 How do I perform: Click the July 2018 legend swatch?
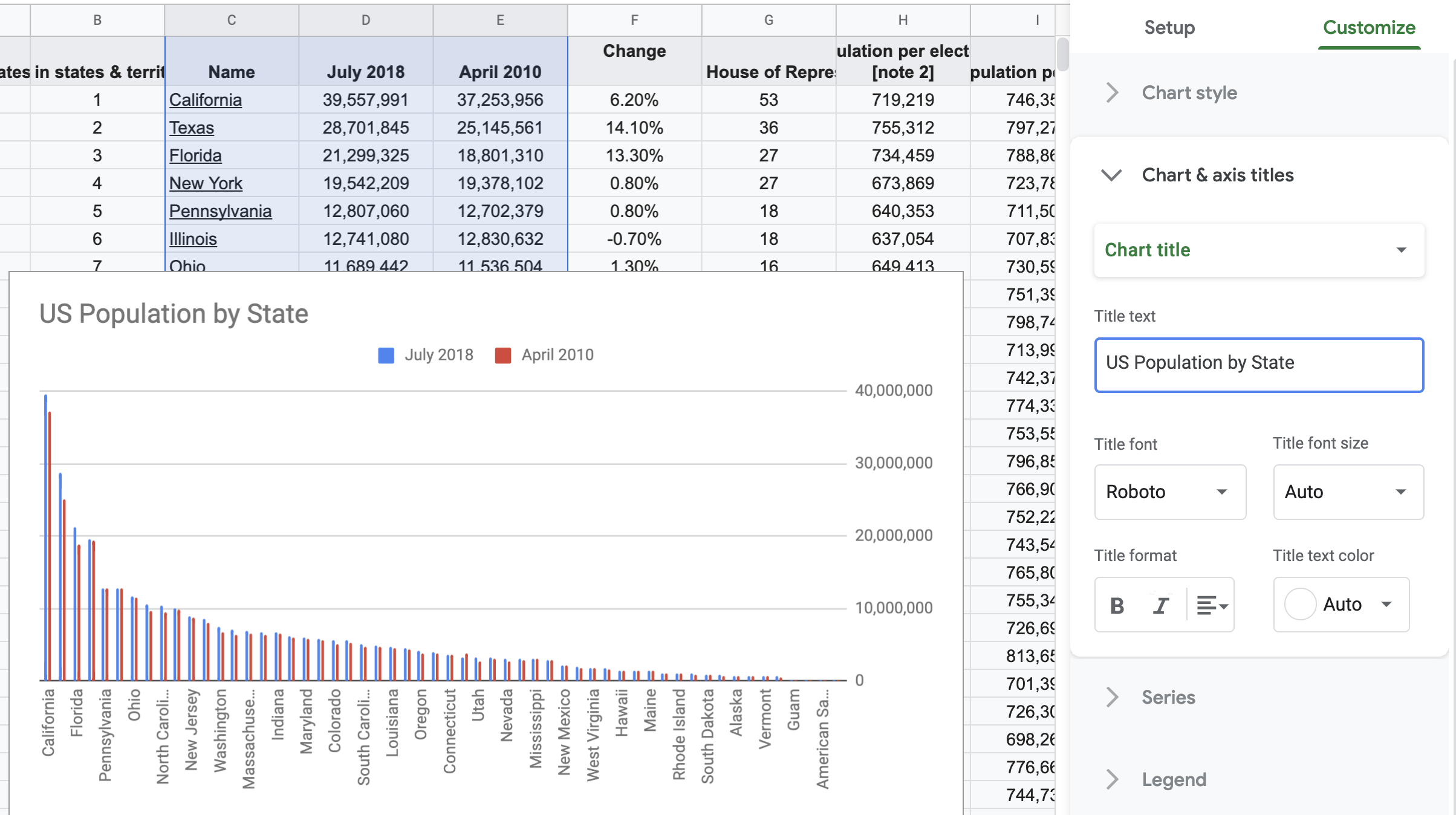click(x=386, y=355)
